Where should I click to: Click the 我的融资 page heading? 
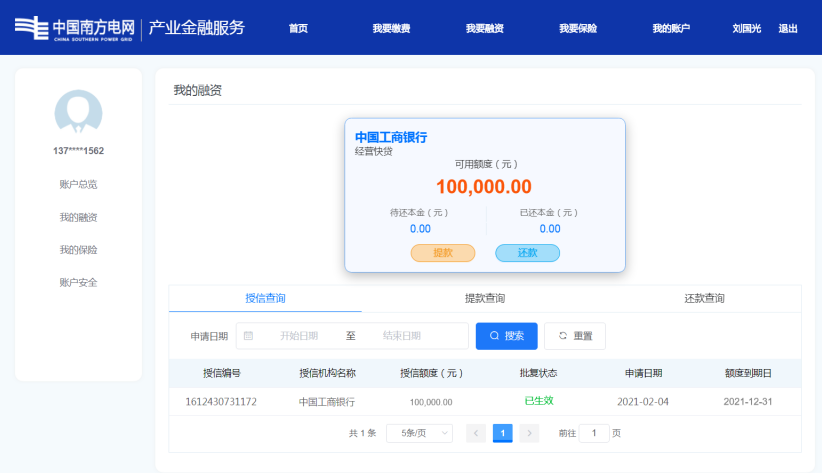197,90
